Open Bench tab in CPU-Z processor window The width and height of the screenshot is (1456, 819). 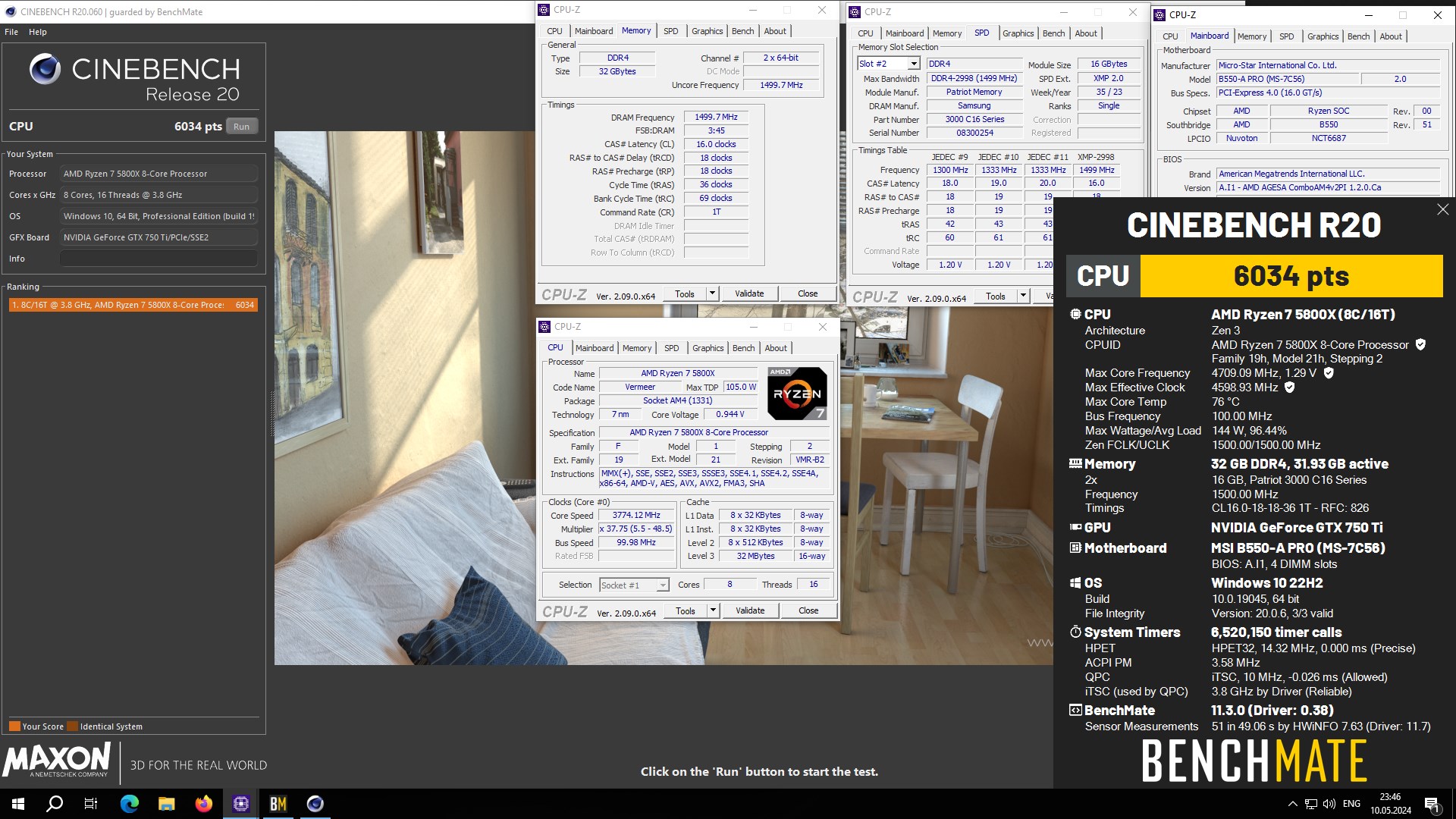(x=744, y=348)
